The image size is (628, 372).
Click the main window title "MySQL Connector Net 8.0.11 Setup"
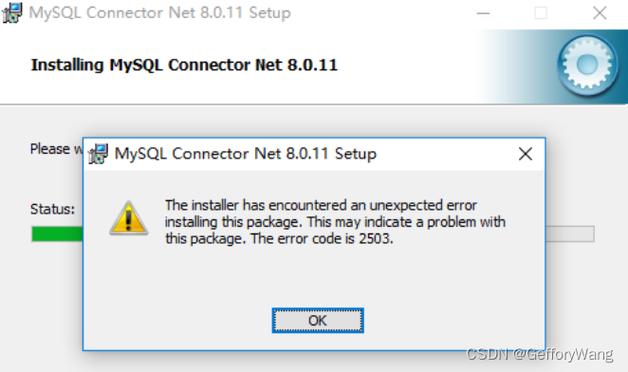coord(160,13)
